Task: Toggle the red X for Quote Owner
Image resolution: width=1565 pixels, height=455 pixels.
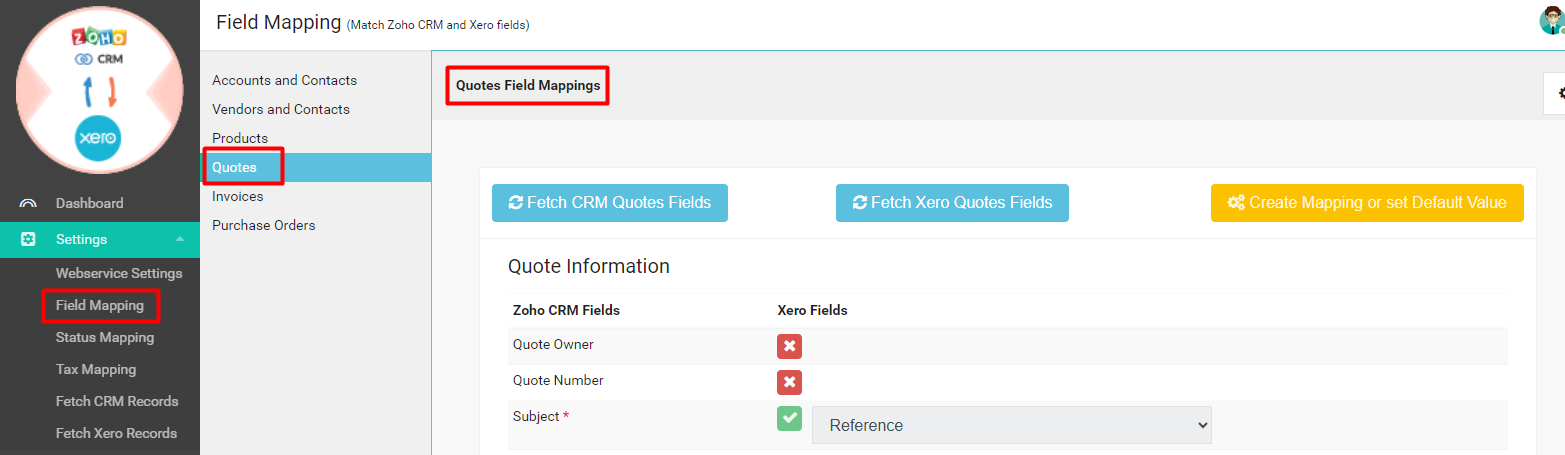Action: click(789, 346)
